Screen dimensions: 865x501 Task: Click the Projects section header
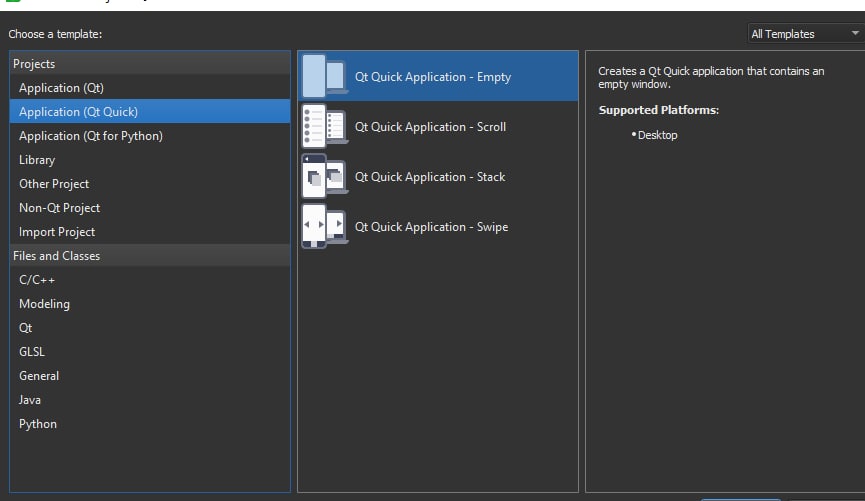pyautogui.click(x=149, y=63)
